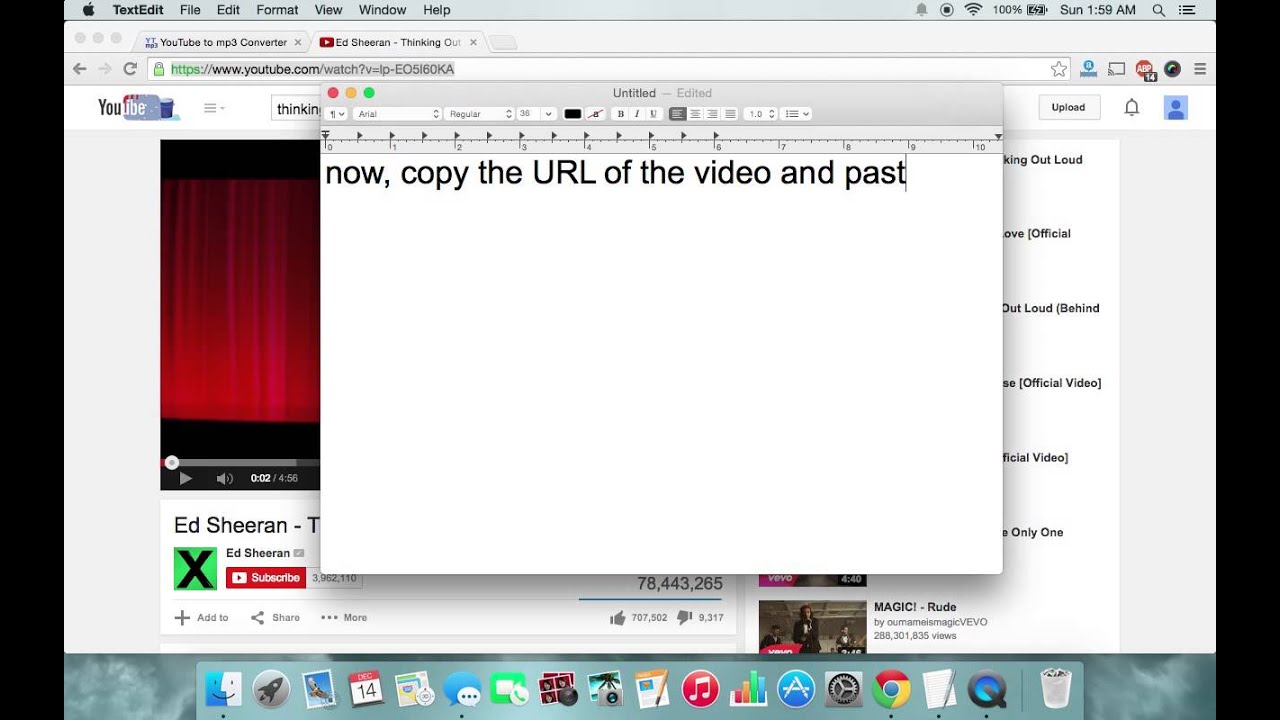Open the Regular typeface dropdown
The height and width of the screenshot is (720, 1280).
tap(479, 114)
